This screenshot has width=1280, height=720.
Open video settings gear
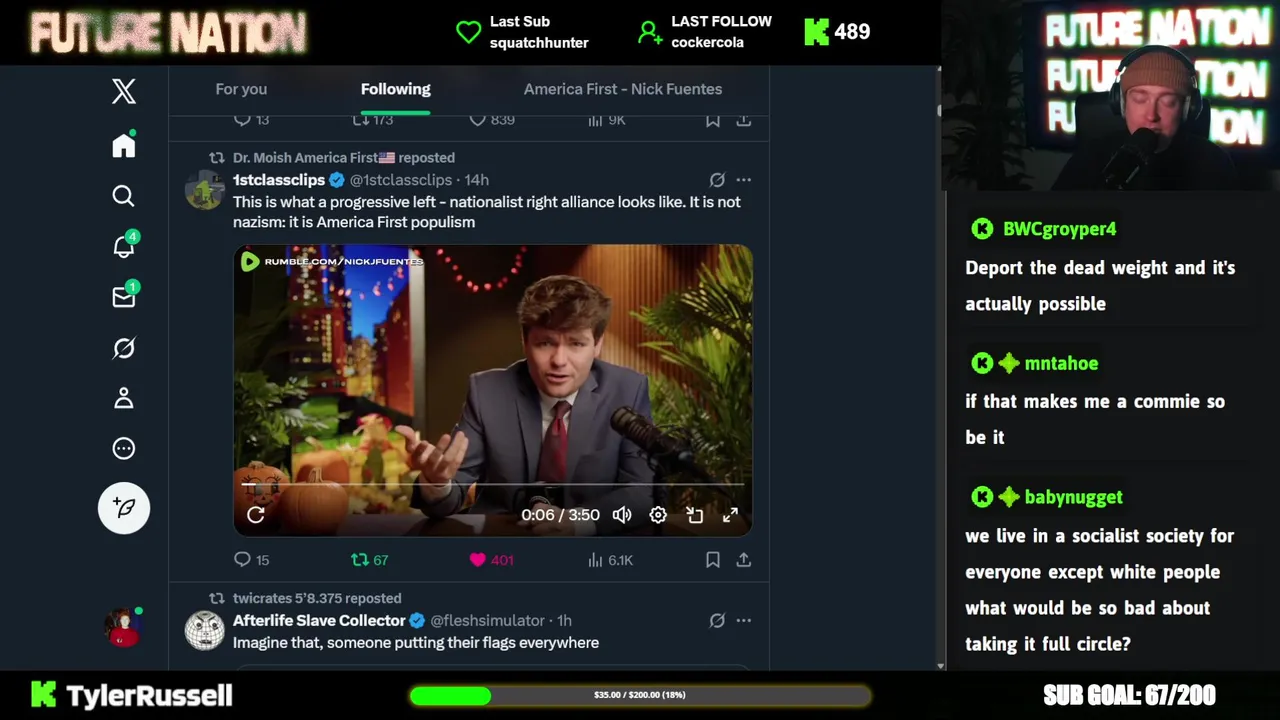tap(658, 515)
